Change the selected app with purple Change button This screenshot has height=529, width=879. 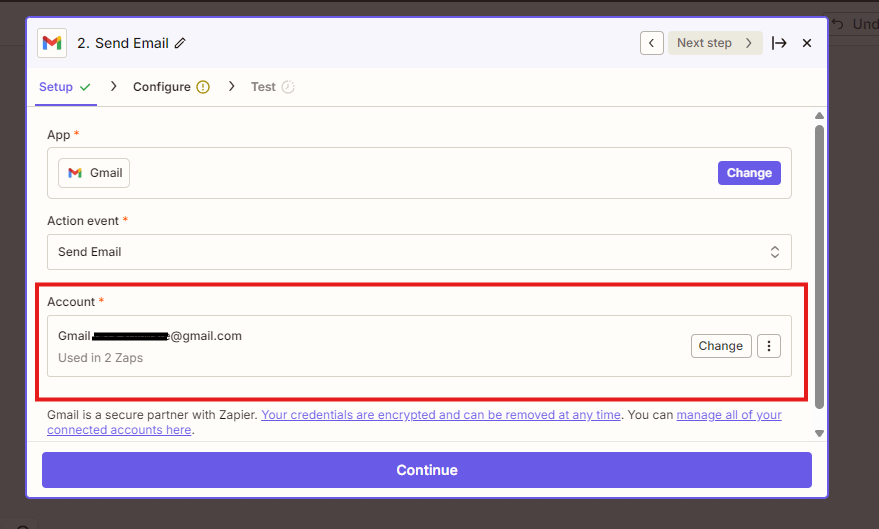pos(749,173)
